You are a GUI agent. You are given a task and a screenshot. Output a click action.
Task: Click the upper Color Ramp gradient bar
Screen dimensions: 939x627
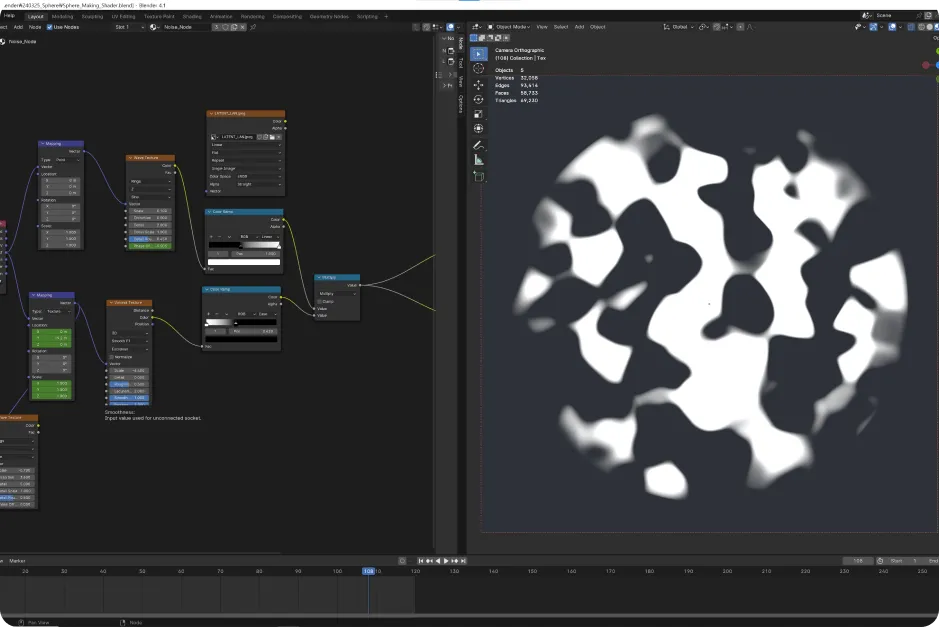[x=244, y=245]
